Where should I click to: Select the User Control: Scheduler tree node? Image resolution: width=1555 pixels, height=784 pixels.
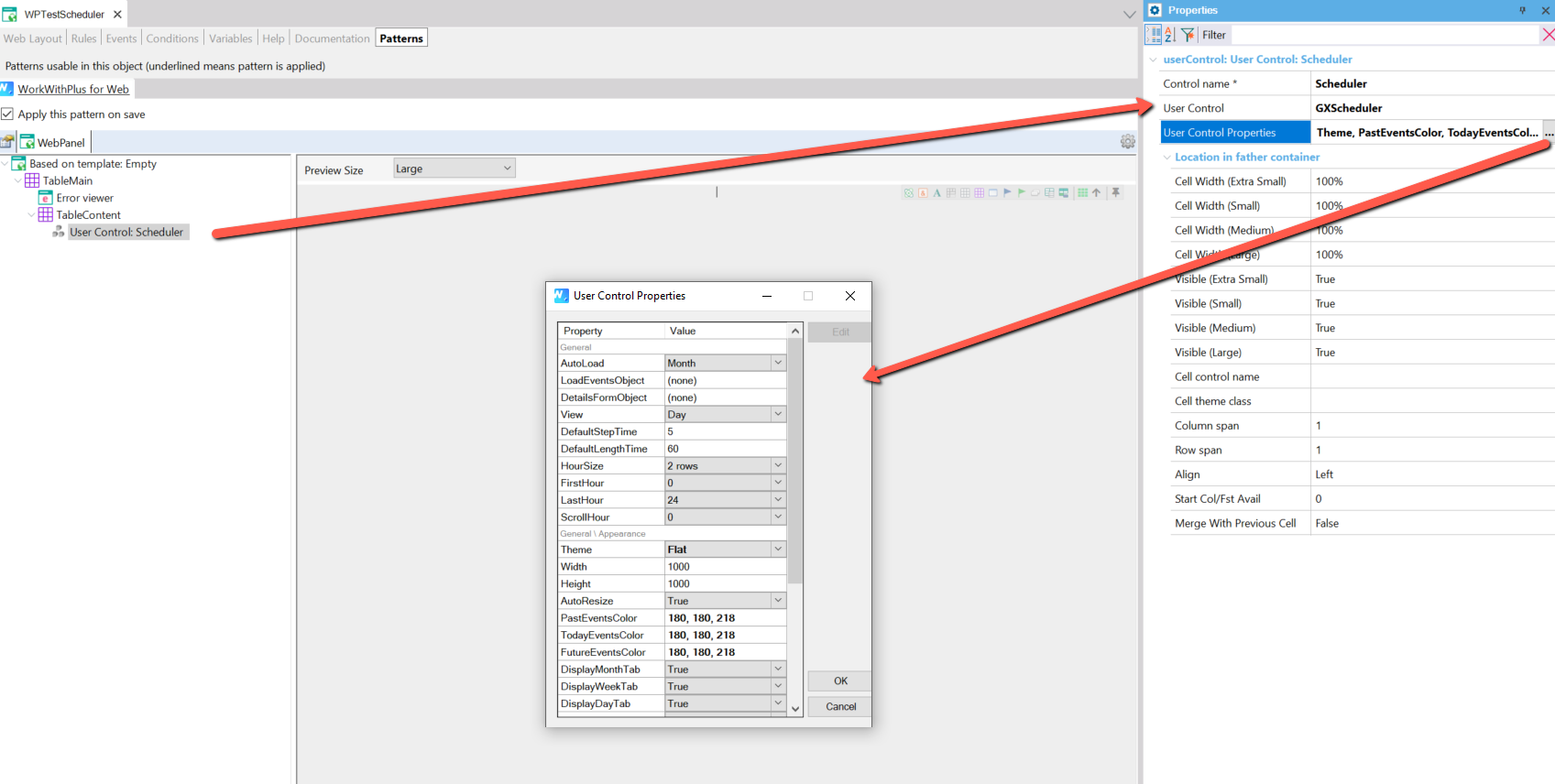pyautogui.click(x=126, y=232)
